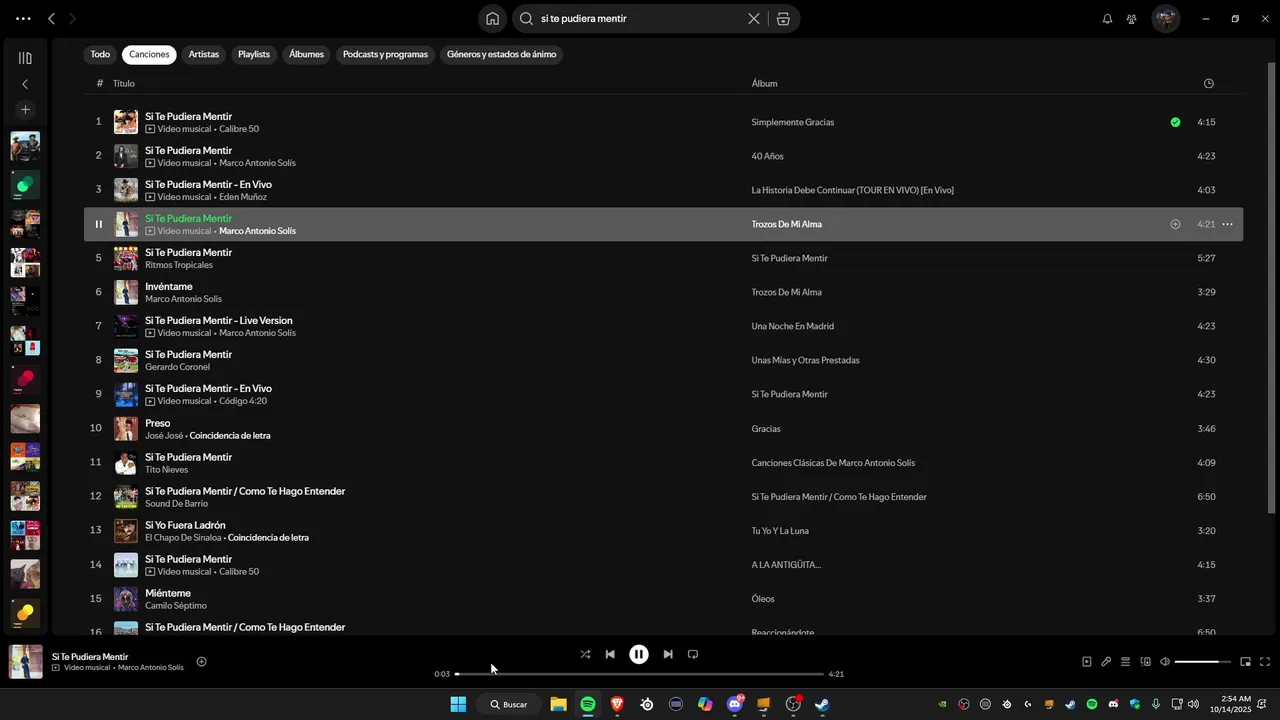Open the playback queue
This screenshot has width=1280, height=720.
(x=1125, y=661)
